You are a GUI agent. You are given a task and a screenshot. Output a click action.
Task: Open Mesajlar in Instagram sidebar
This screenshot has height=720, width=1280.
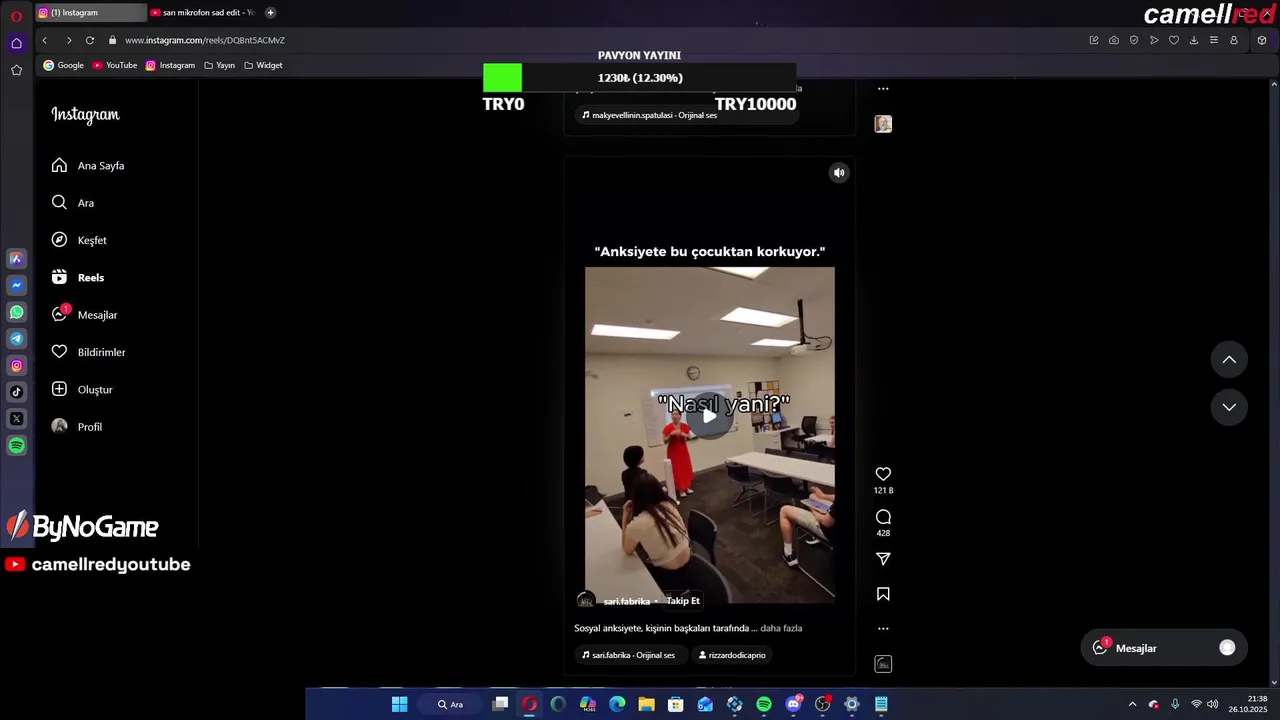coord(85,315)
